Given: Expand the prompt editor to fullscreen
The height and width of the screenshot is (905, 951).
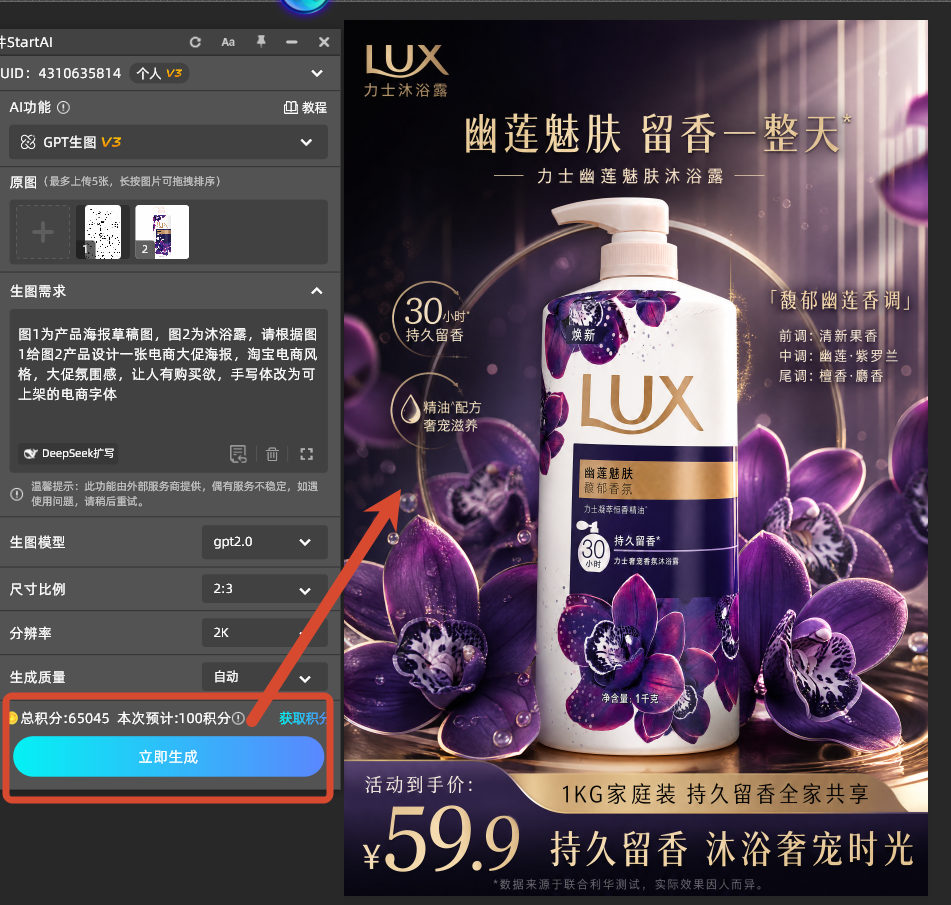Looking at the screenshot, I should (x=306, y=454).
